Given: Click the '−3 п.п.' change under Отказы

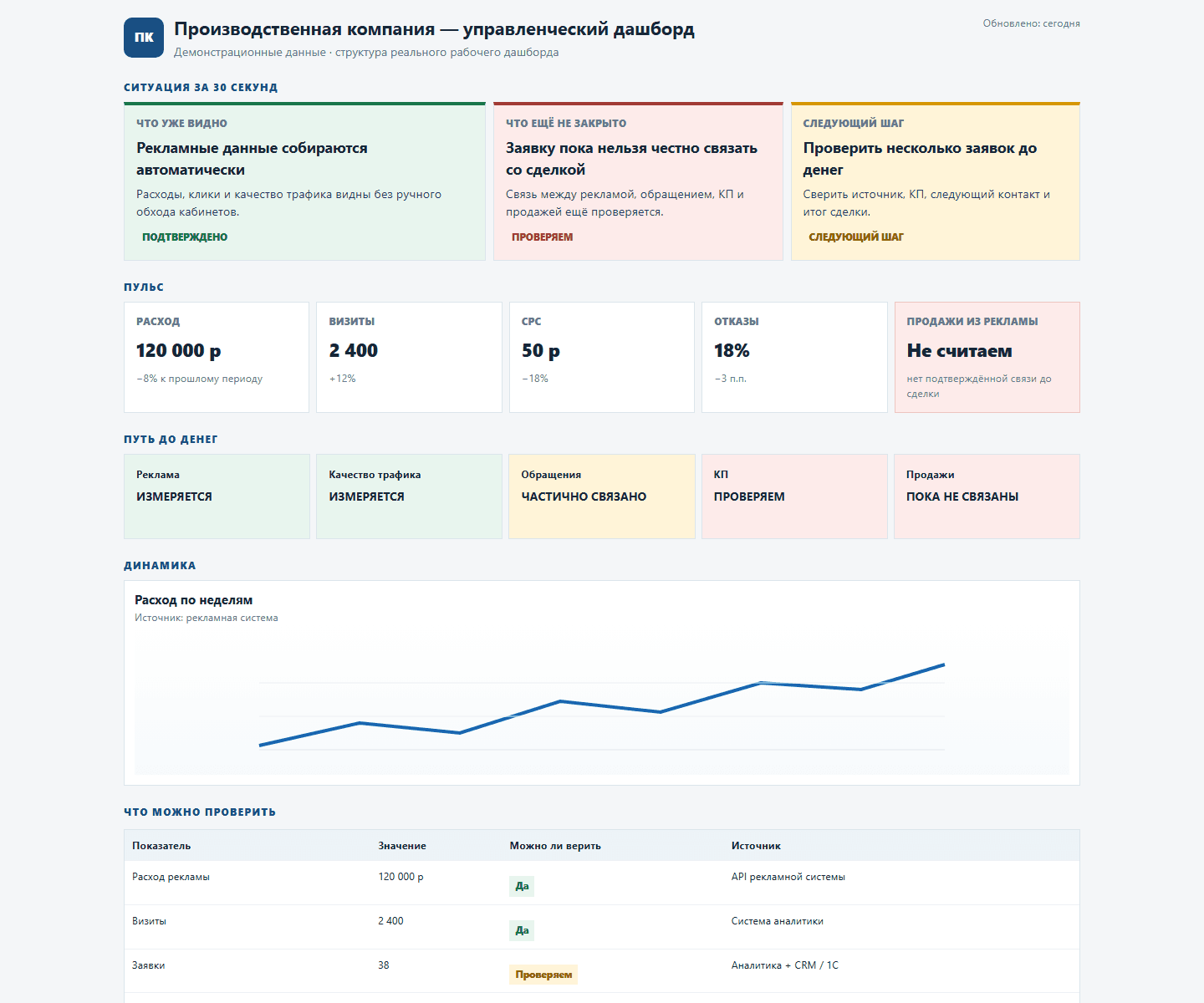Looking at the screenshot, I should tap(731, 379).
